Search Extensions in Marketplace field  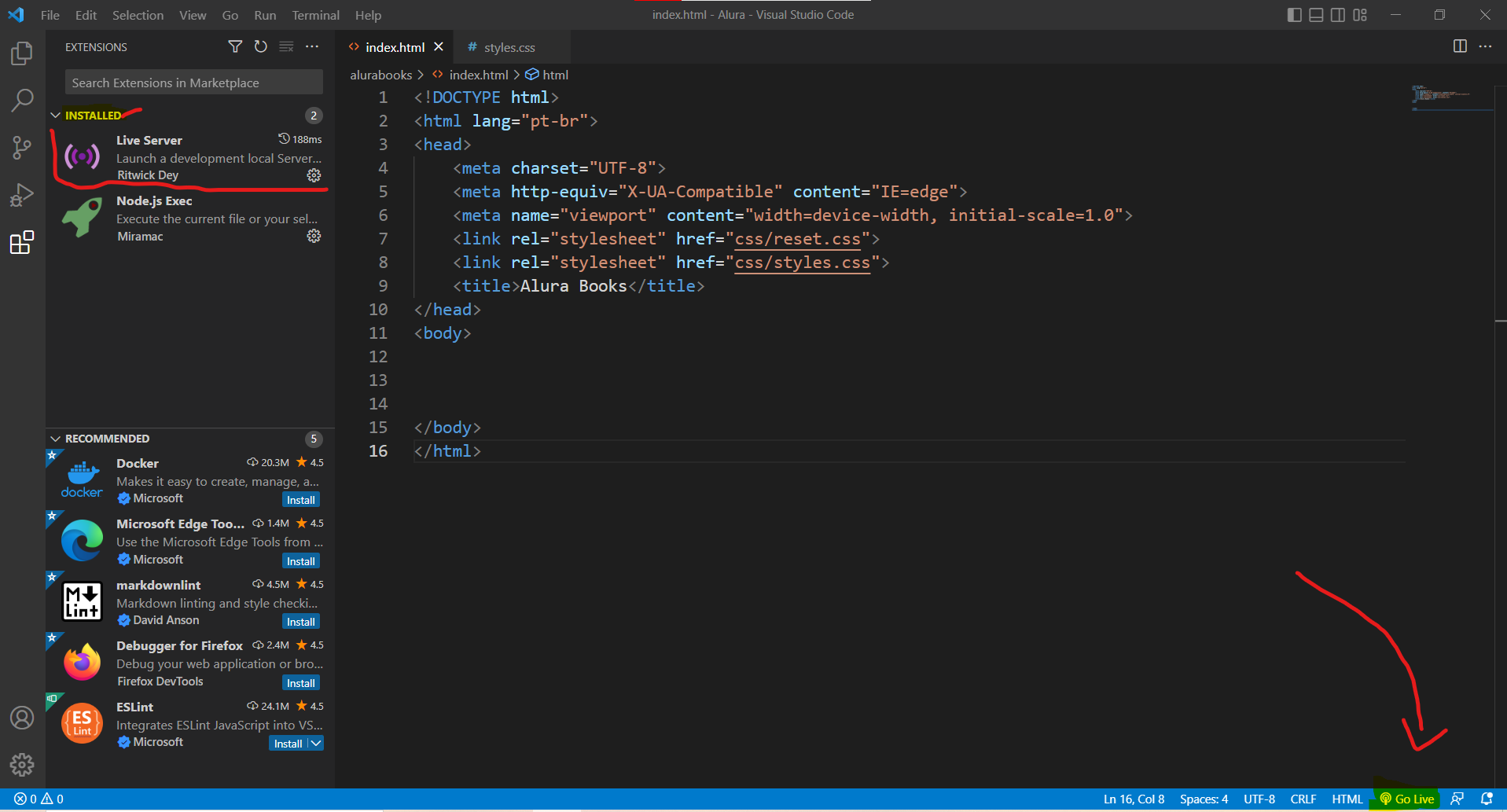tap(193, 83)
